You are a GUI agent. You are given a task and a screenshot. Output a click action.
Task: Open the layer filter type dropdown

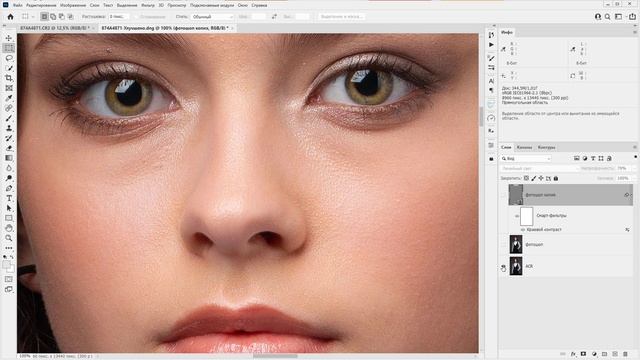[526, 158]
